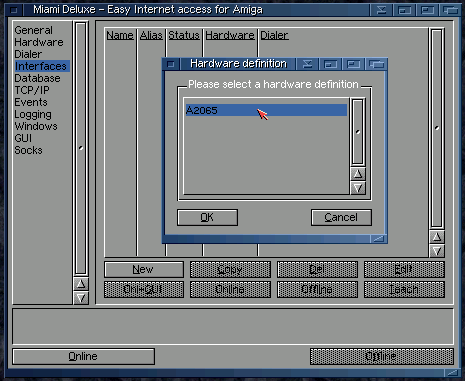Click the down arrow below the settings category list
465x381 pixels.
(81, 298)
